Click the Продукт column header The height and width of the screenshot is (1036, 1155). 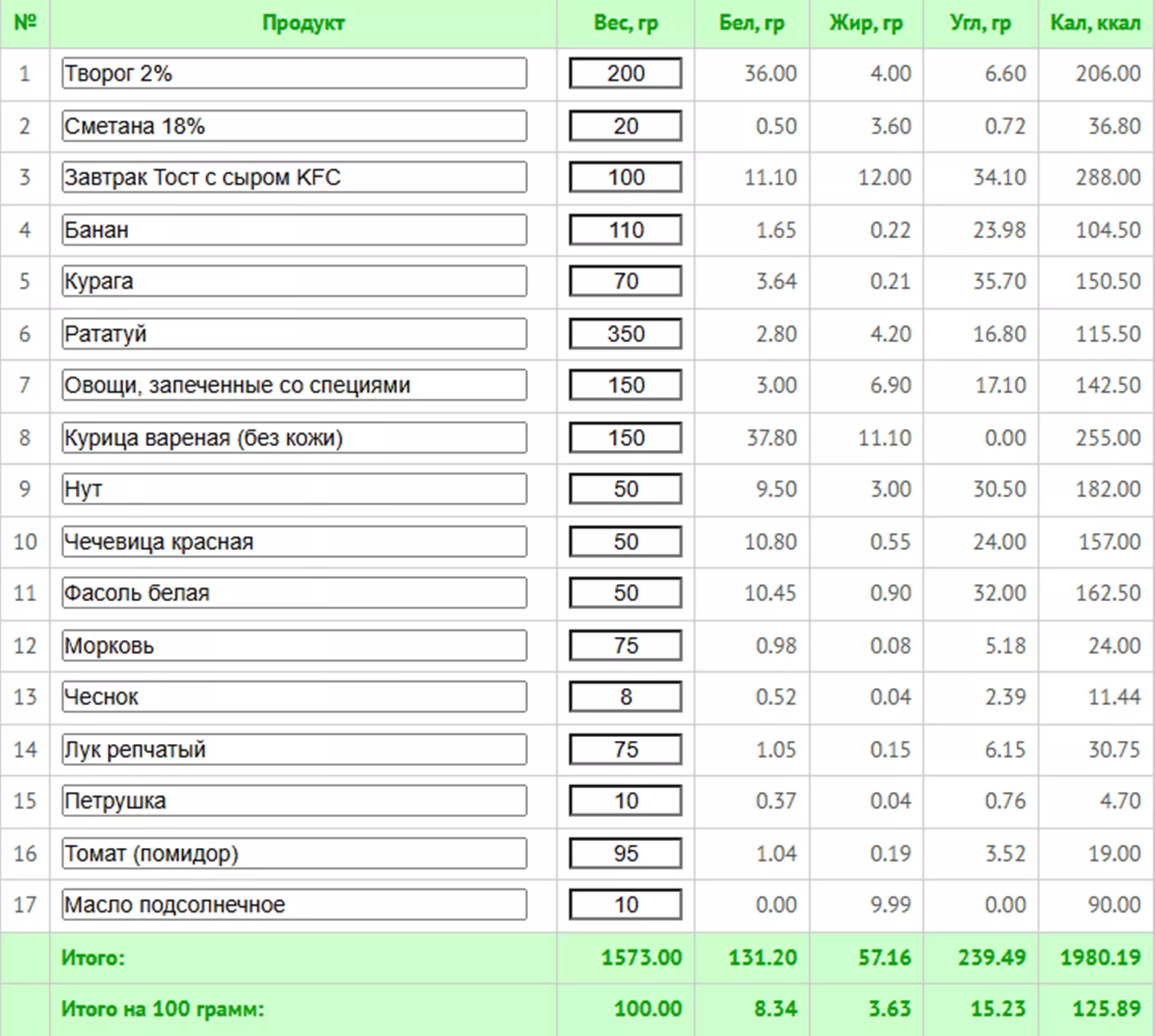pyautogui.click(x=303, y=23)
